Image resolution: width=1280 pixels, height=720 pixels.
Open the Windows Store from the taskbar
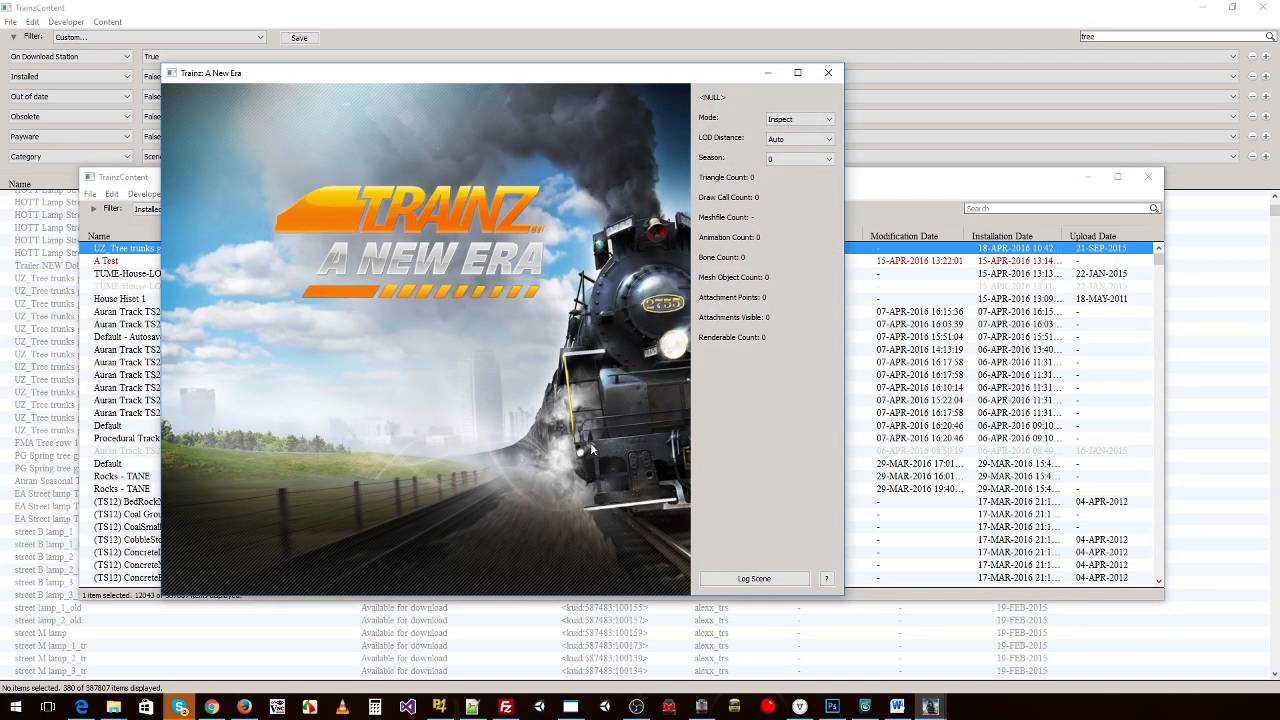click(x=146, y=707)
